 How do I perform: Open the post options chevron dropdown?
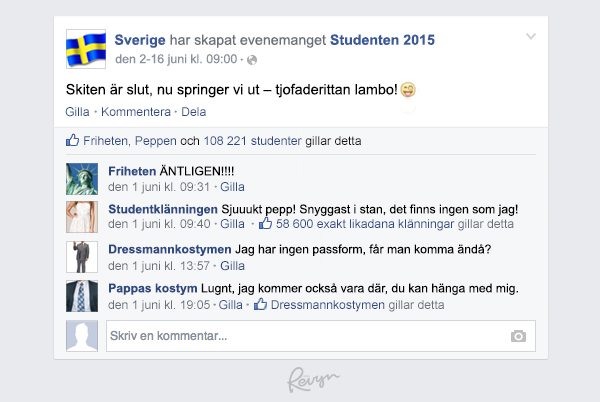(531, 36)
